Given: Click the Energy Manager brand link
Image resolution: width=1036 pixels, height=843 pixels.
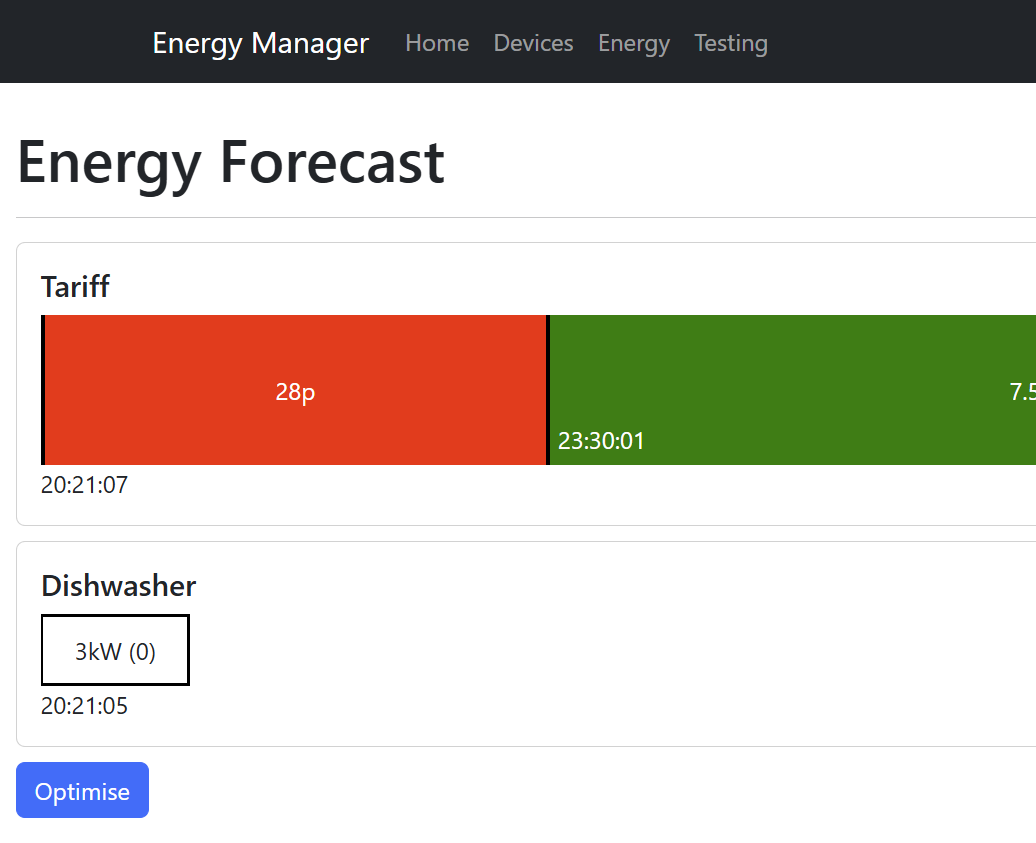Looking at the screenshot, I should (260, 43).
